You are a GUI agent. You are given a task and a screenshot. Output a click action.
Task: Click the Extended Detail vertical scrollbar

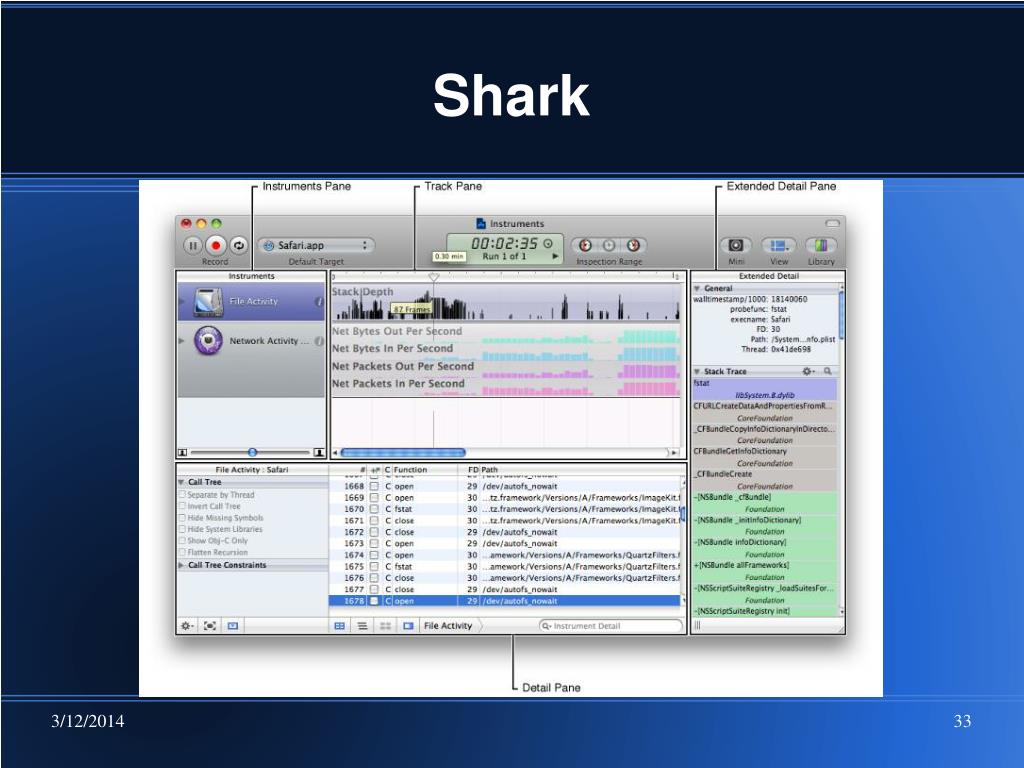pos(842,313)
